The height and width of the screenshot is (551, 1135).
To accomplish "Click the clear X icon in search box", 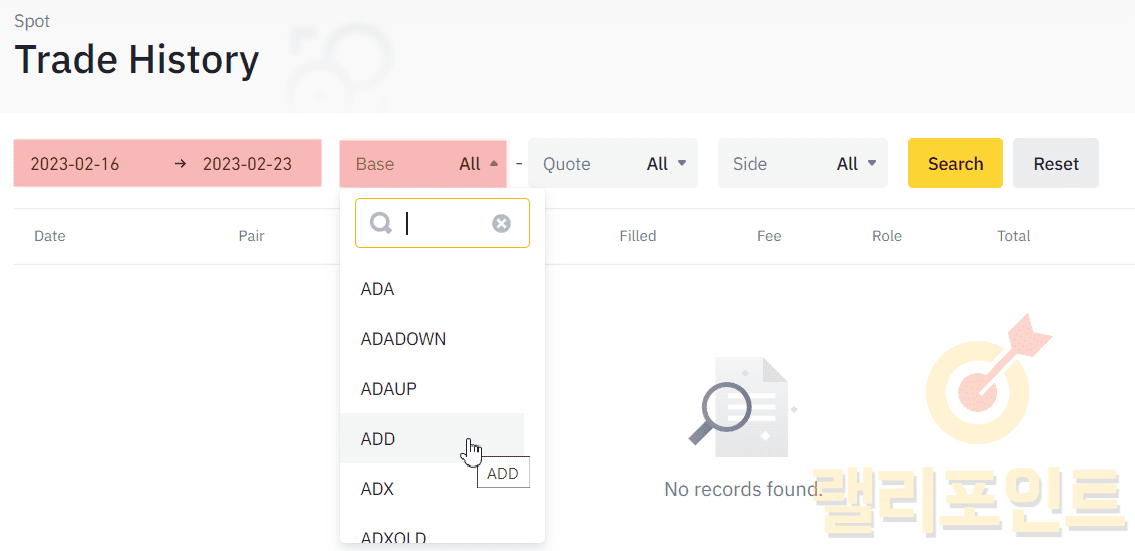I will [501, 223].
